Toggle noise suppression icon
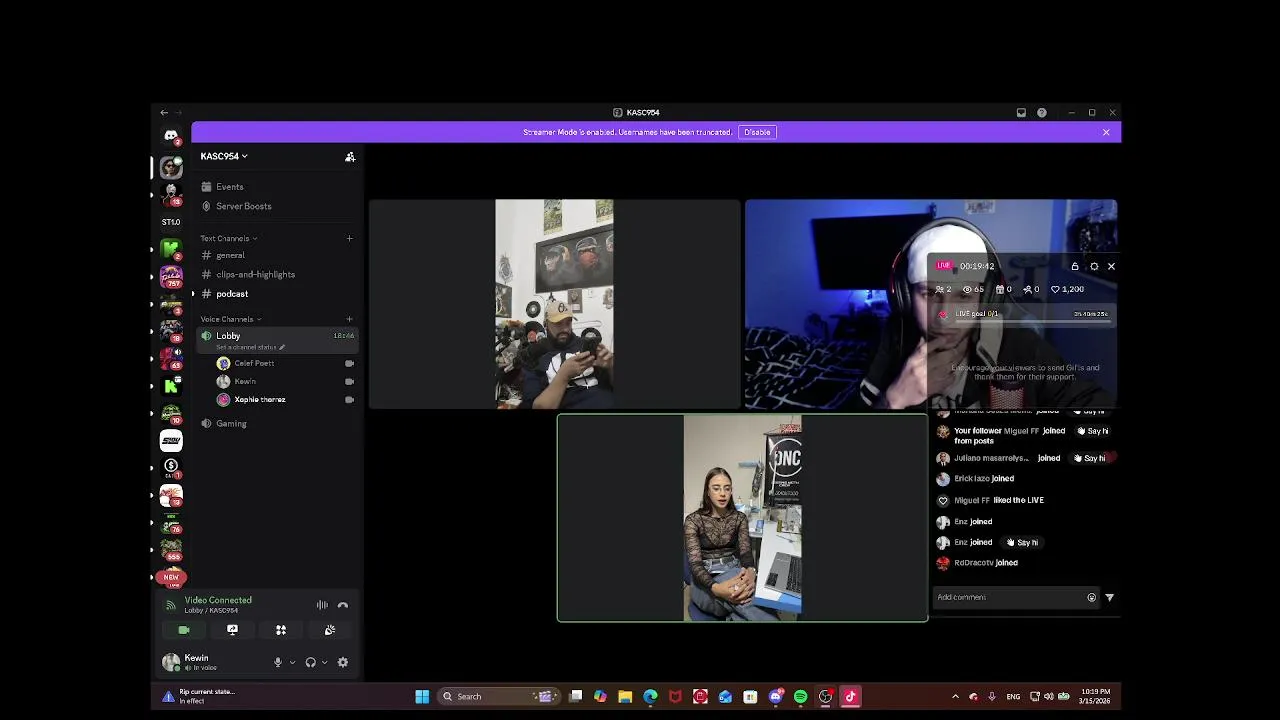Screen dimensions: 1280x720 [x=322, y=605]
